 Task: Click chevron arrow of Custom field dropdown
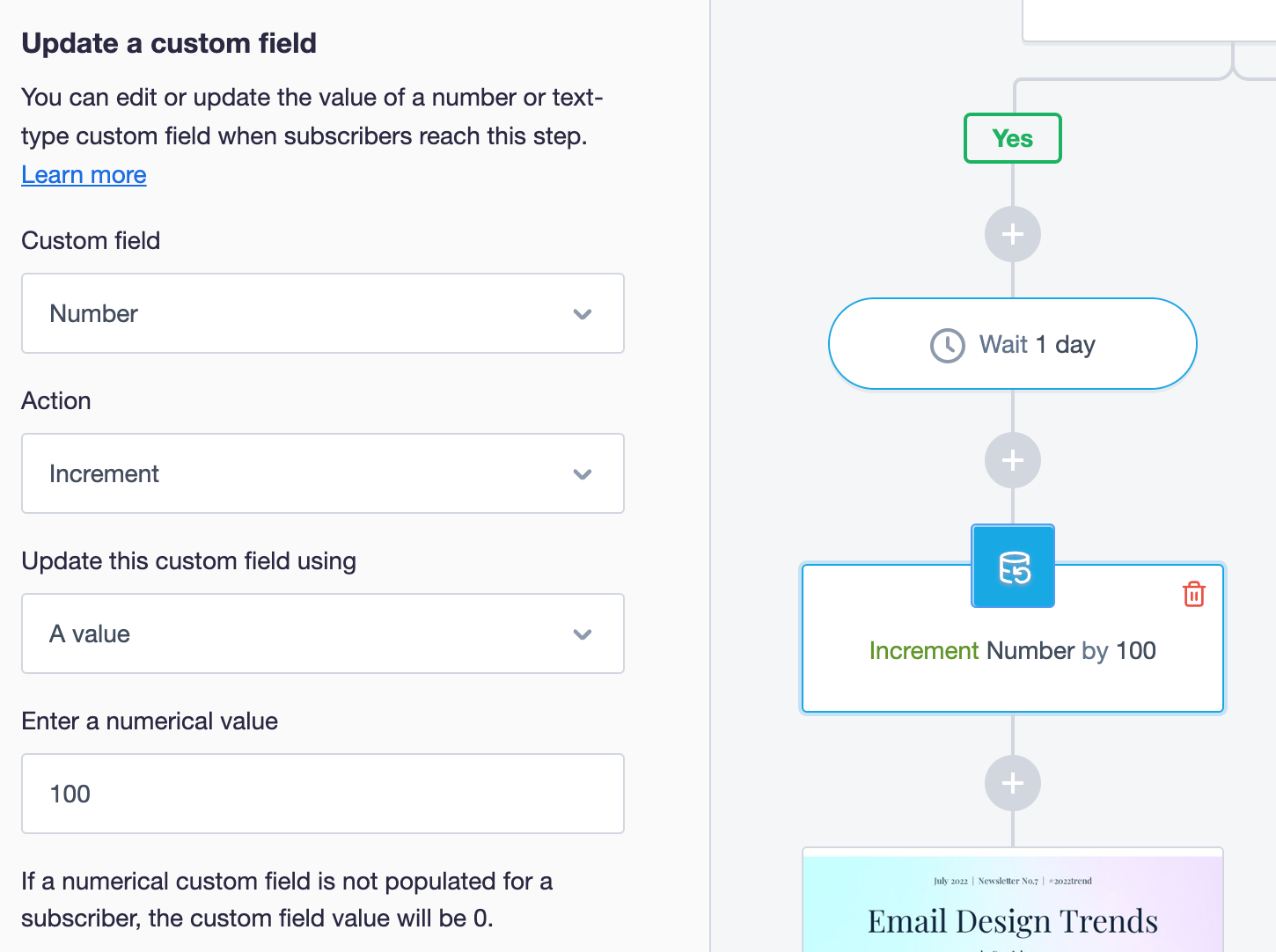click(583, 314)
